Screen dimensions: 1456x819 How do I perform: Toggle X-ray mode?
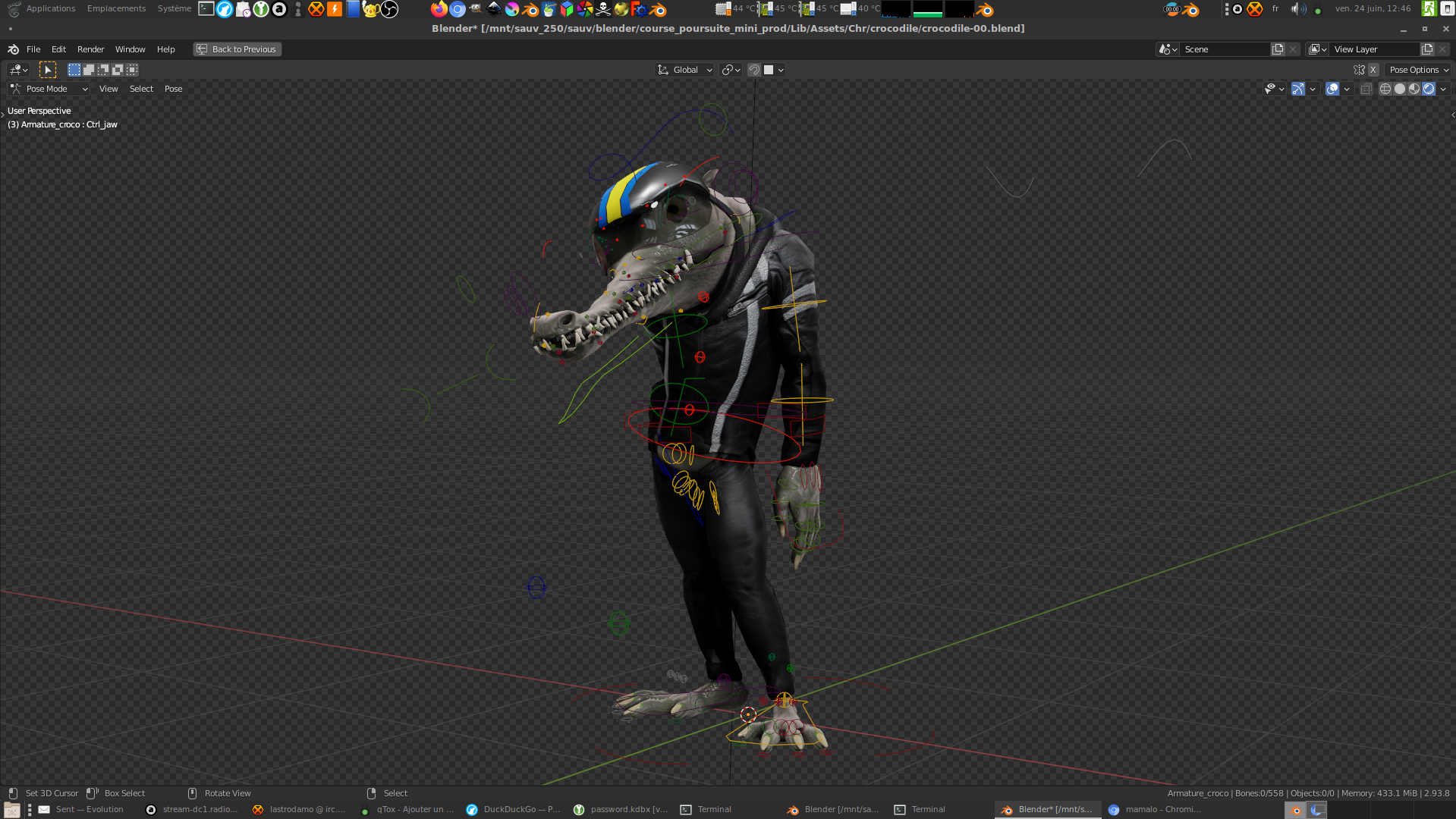pos(1366,89)
